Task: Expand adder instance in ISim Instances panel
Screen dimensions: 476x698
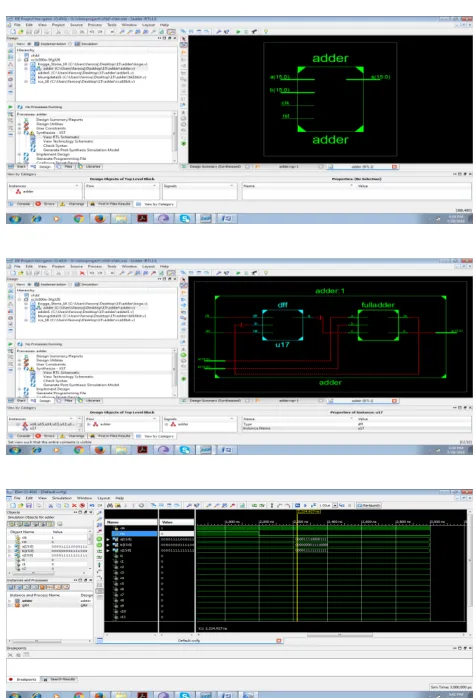Action: (10, 601)
